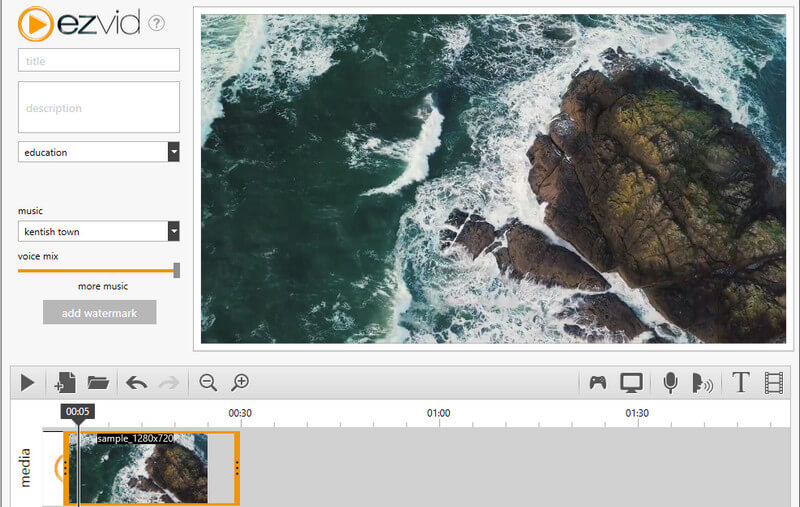The width and height of the screenshot is (800, 507).
Task: Play the video from the timeline toolbar
Action: coord(27,382)
